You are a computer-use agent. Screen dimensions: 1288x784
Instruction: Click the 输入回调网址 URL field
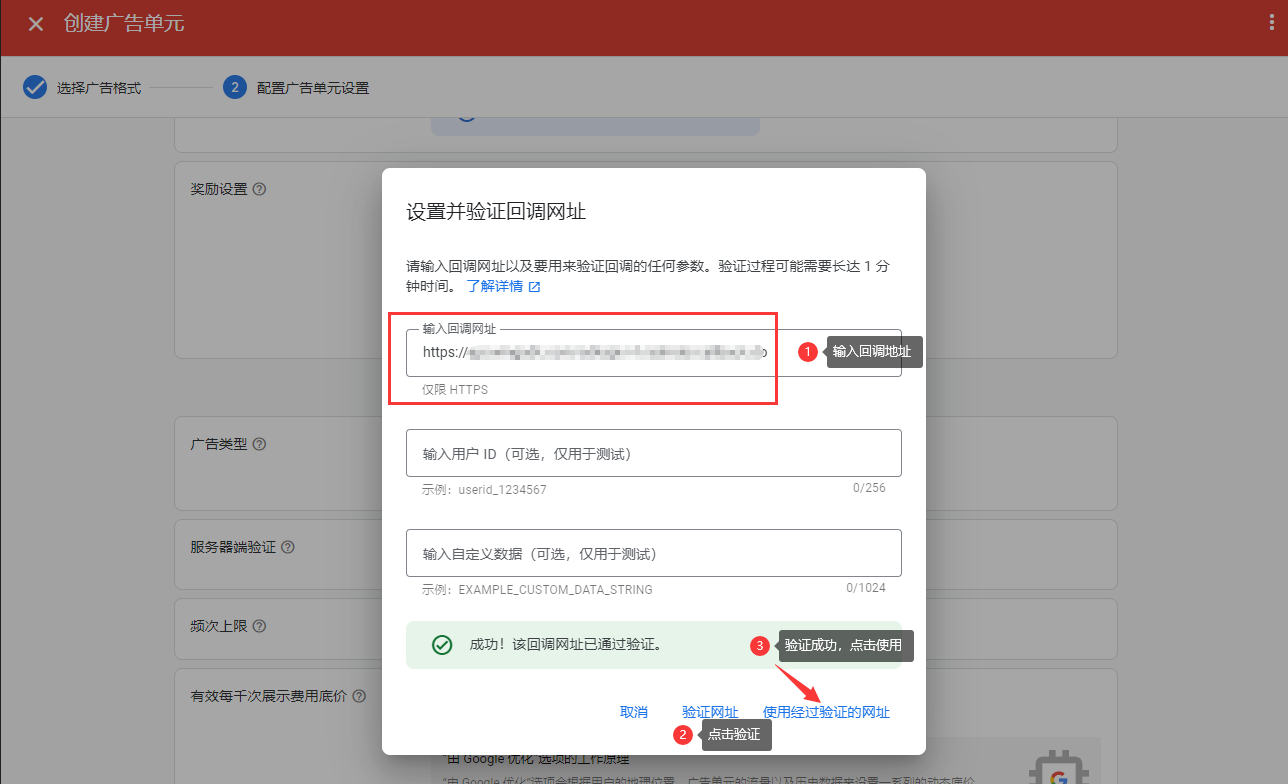(x=654, y=353)
